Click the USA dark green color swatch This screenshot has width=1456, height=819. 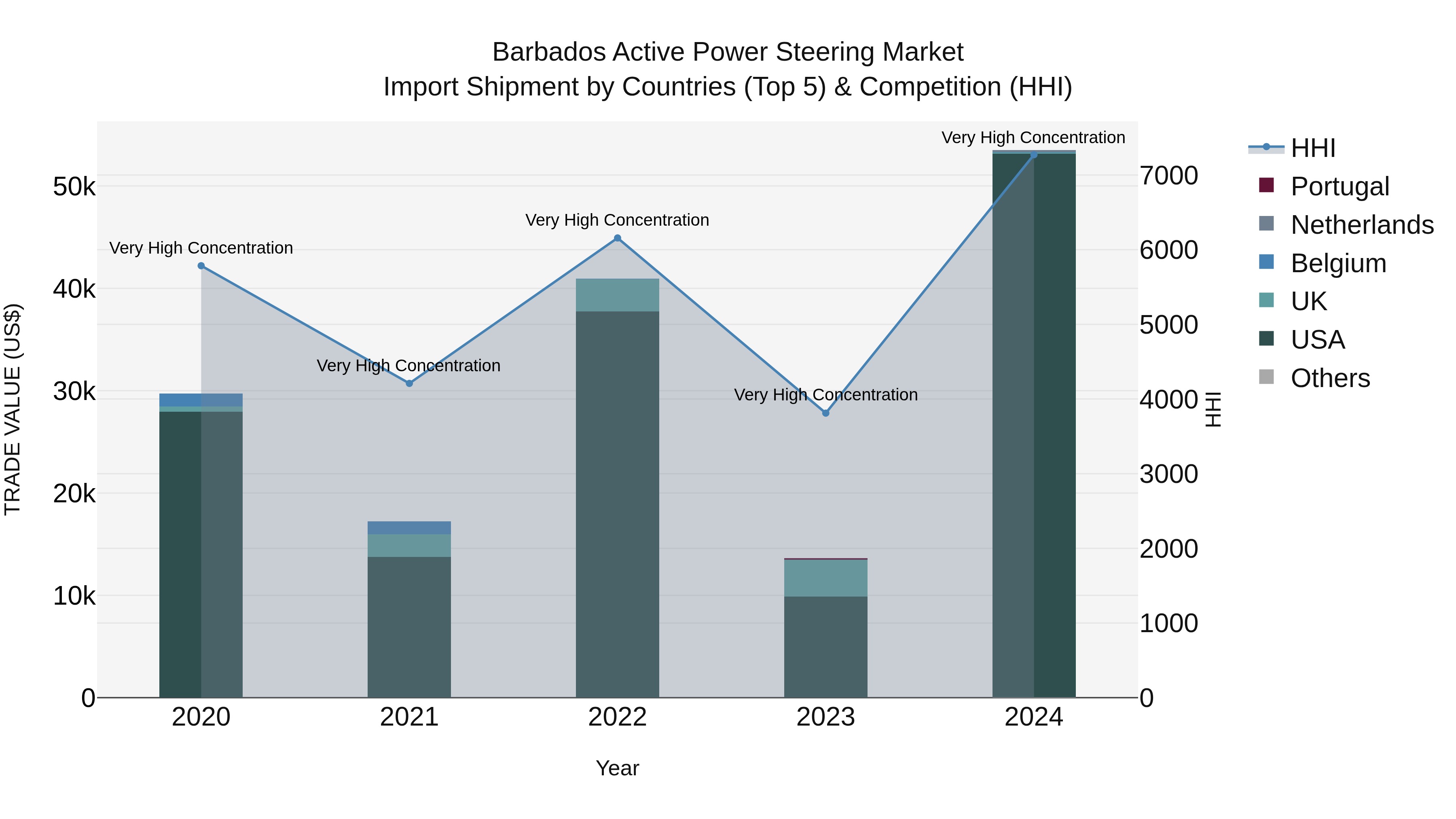[x=1267, y=338]
